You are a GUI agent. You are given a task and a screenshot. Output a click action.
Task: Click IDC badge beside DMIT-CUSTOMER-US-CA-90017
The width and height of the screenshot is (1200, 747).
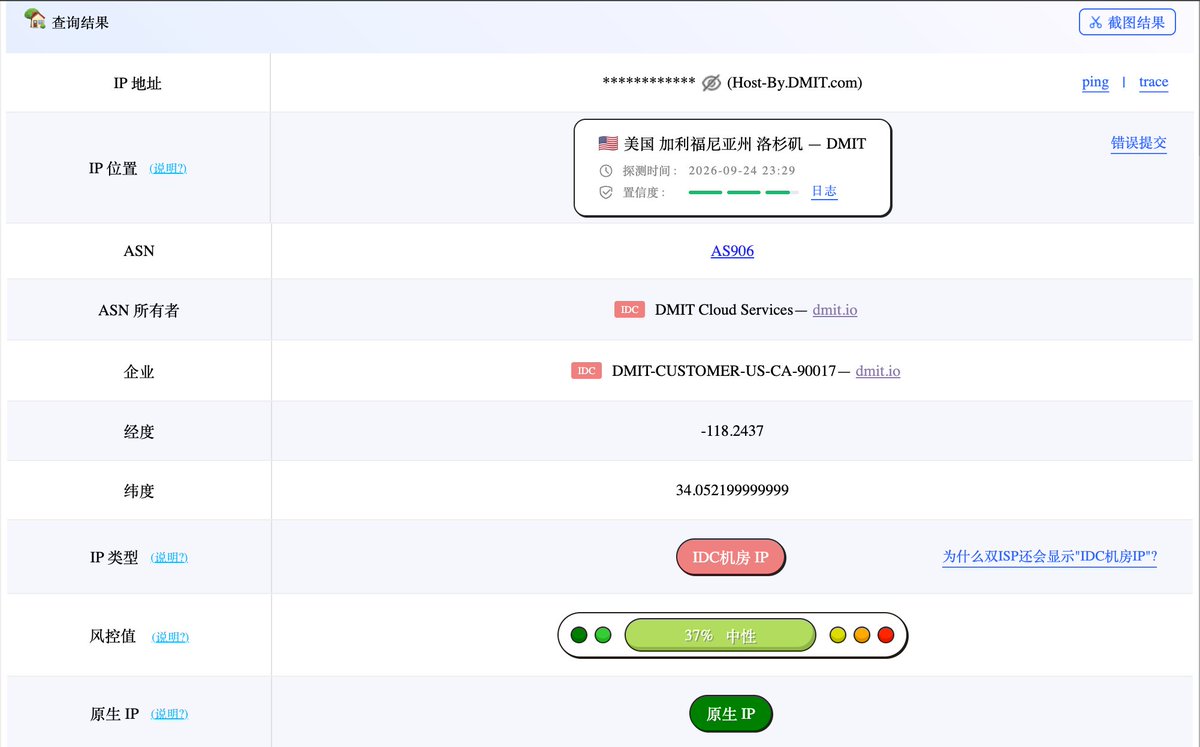pos(587,371)
